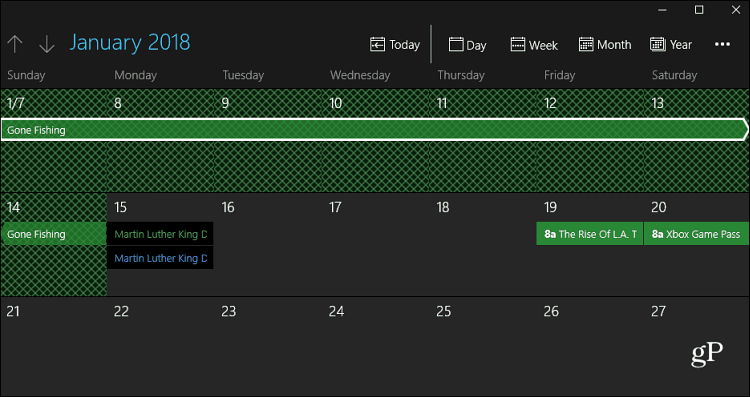
Task: Open the blue Martin Luther King Day event
Action: click(x=160, y=258)
